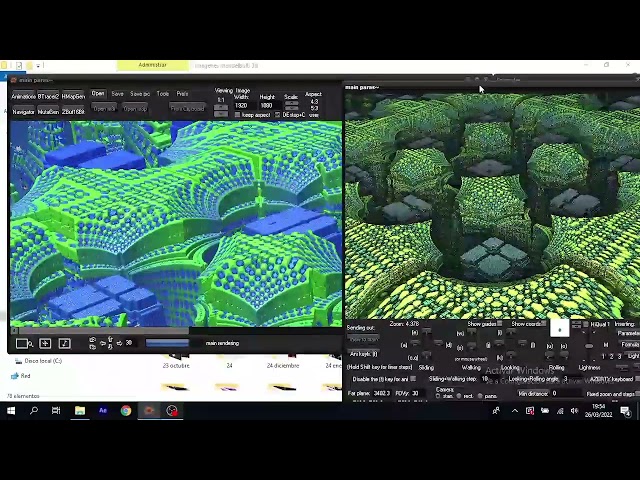Open taskbar search magnifier

(x=33, y=411)
